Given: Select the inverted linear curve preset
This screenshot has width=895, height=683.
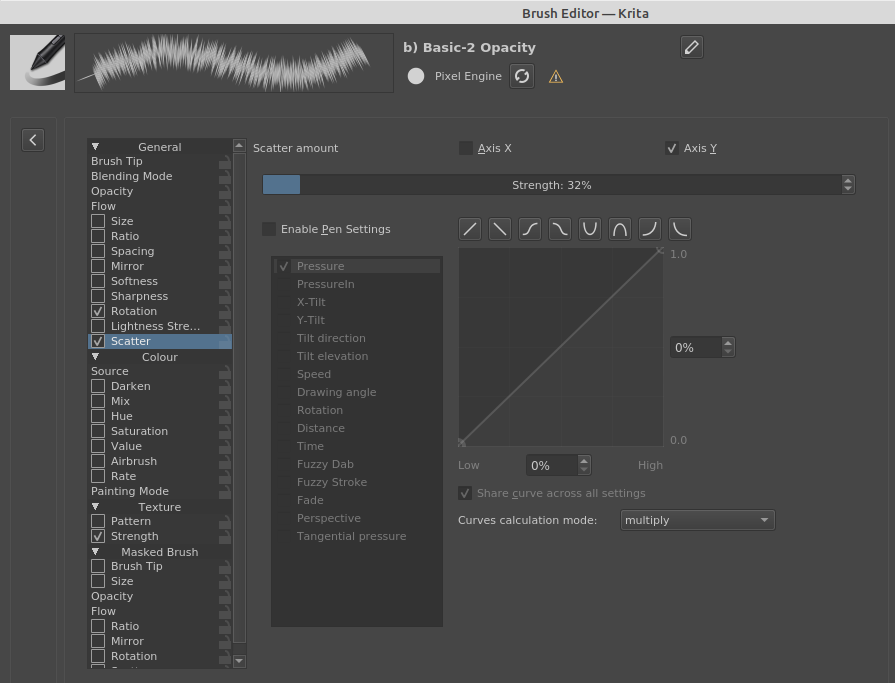Looking at the screenshot, I should (500, 229).
